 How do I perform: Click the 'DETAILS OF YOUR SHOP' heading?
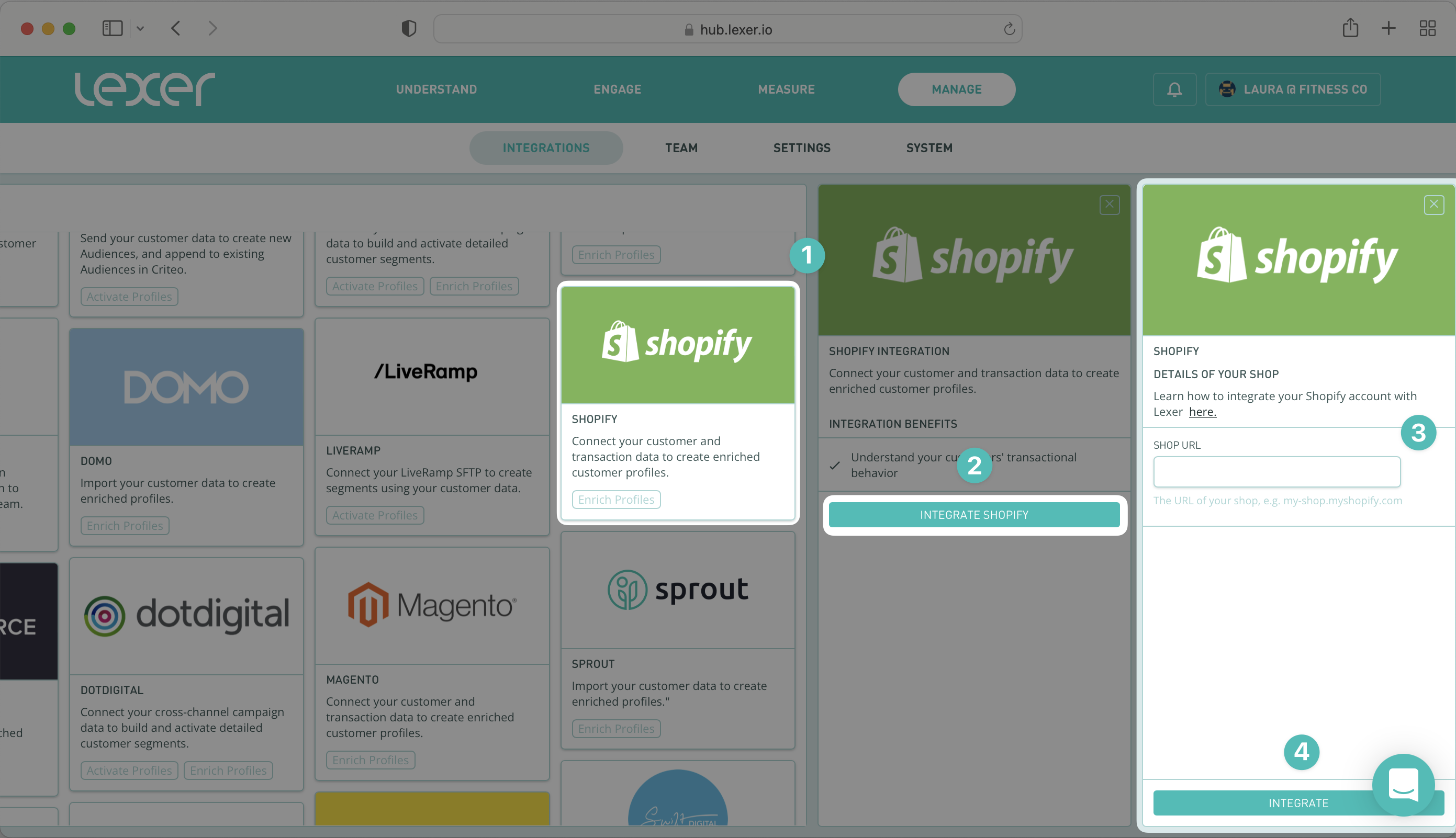click(x=1215, y=373)
